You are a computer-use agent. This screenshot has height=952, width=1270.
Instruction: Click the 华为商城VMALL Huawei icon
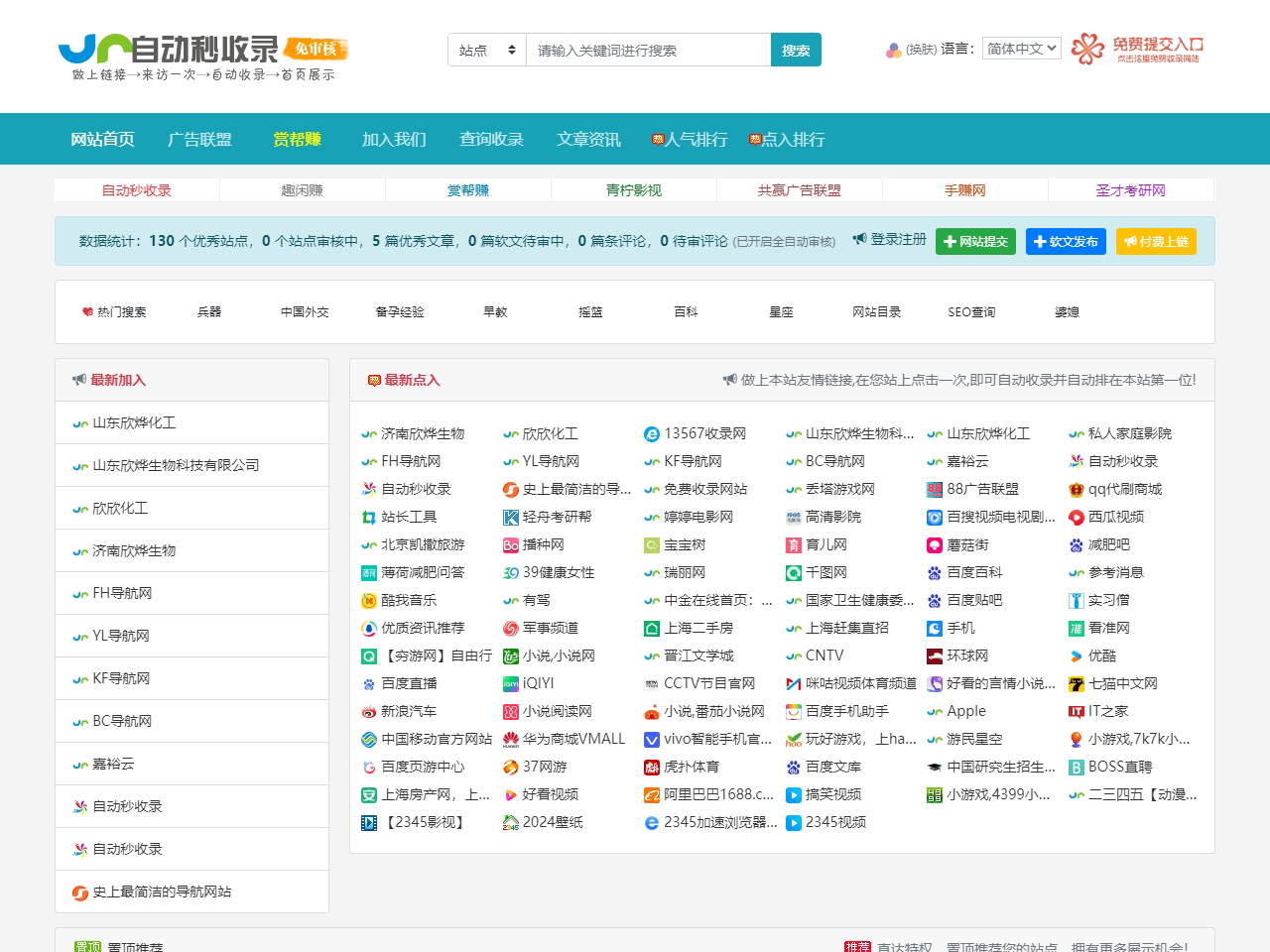511,739
